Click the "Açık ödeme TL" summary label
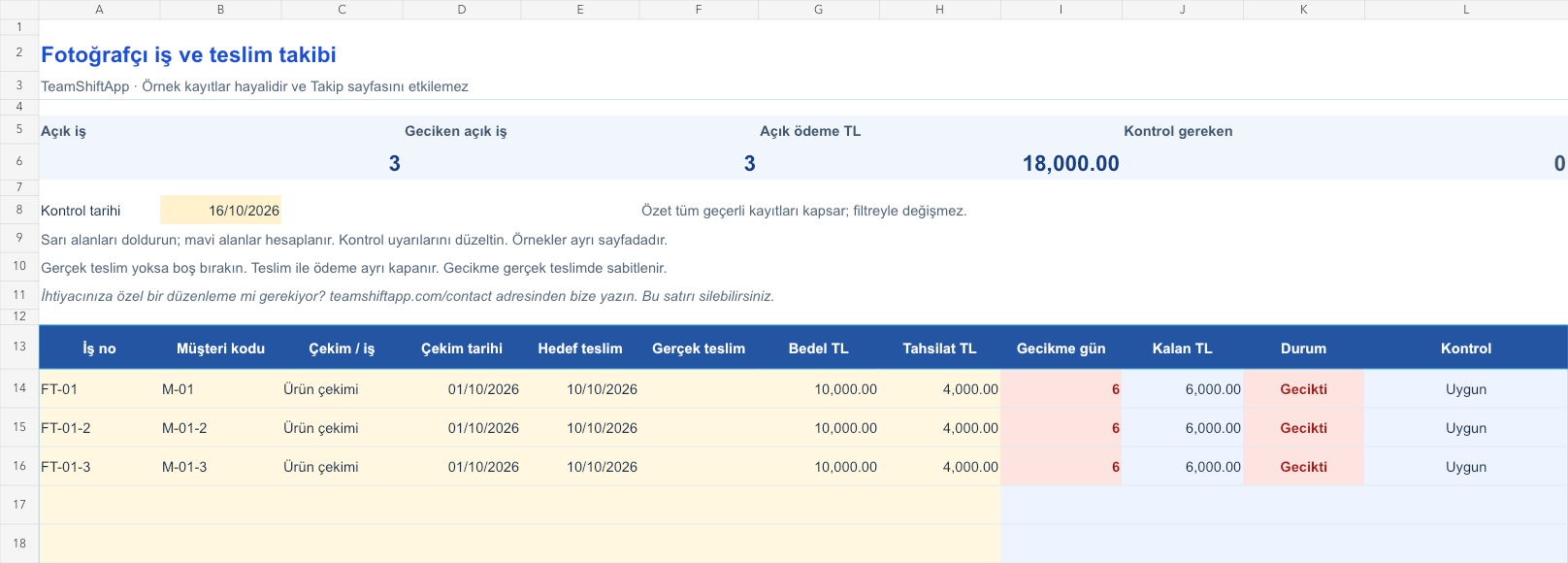This screenshot has width=1568, height=563. click(x=810, y=131)
